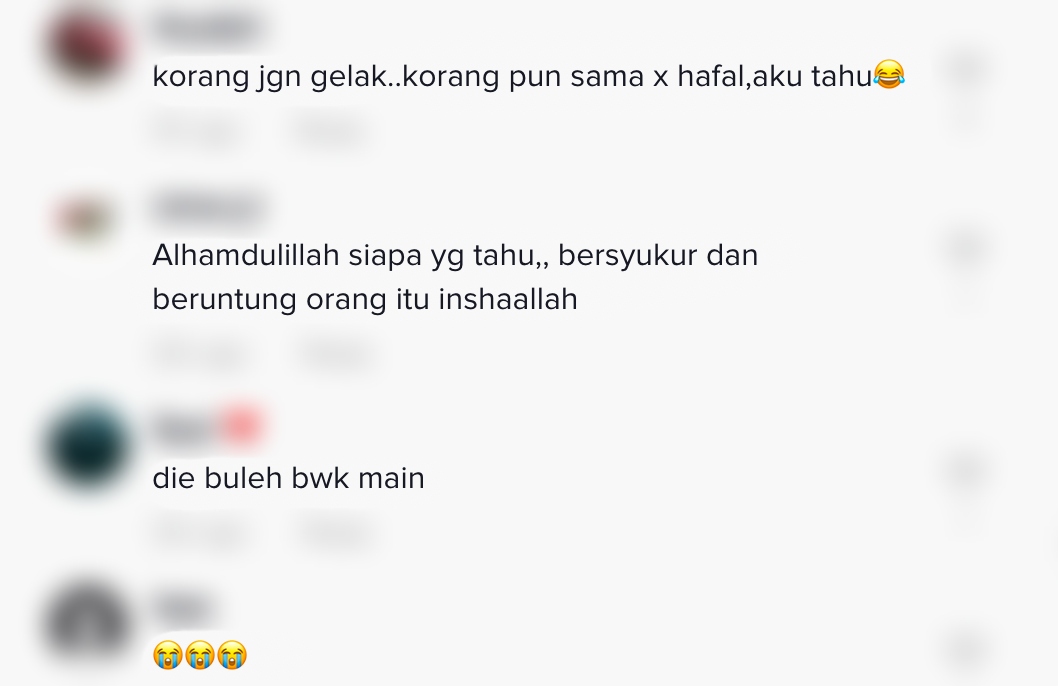Open the username above the crying emojis

183,607
